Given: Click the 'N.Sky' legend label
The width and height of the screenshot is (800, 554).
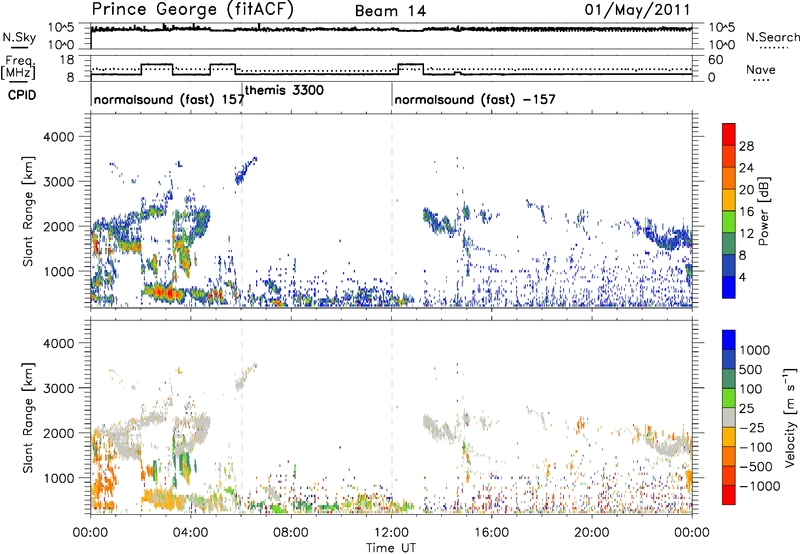Looking at the screenshot, I should [19, 37].
